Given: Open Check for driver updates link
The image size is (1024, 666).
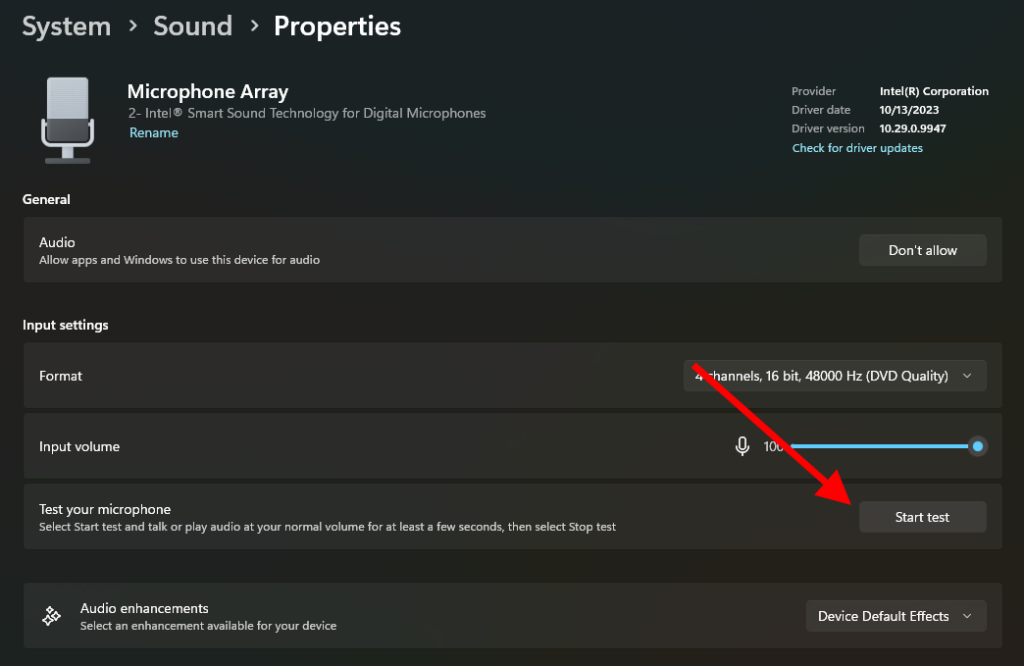Looking at the screenshot, I should (x=857, y=148).
